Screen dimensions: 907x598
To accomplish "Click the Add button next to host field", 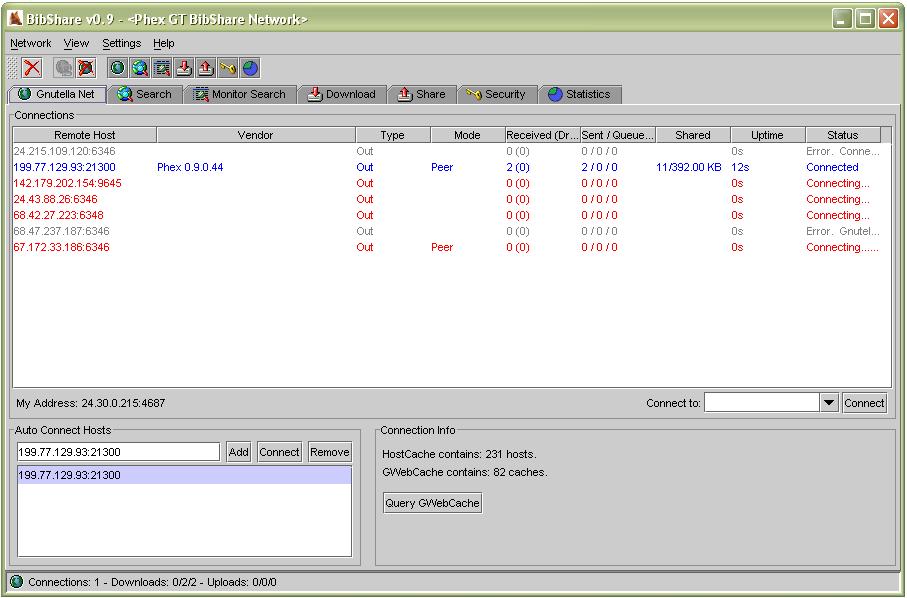I will click(x=238, y=451).
